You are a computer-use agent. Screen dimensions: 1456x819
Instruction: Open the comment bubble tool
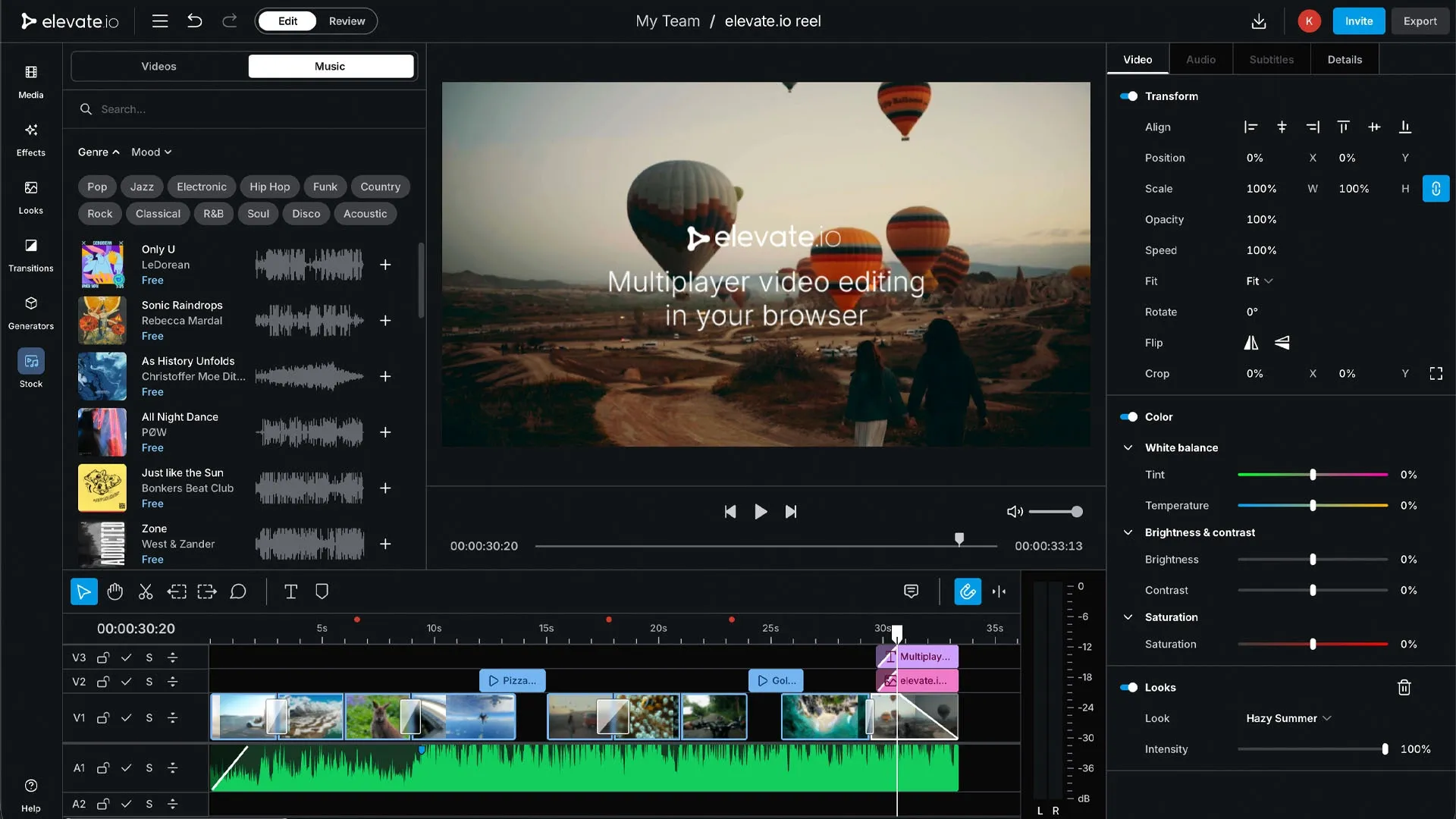click(238, 591)
